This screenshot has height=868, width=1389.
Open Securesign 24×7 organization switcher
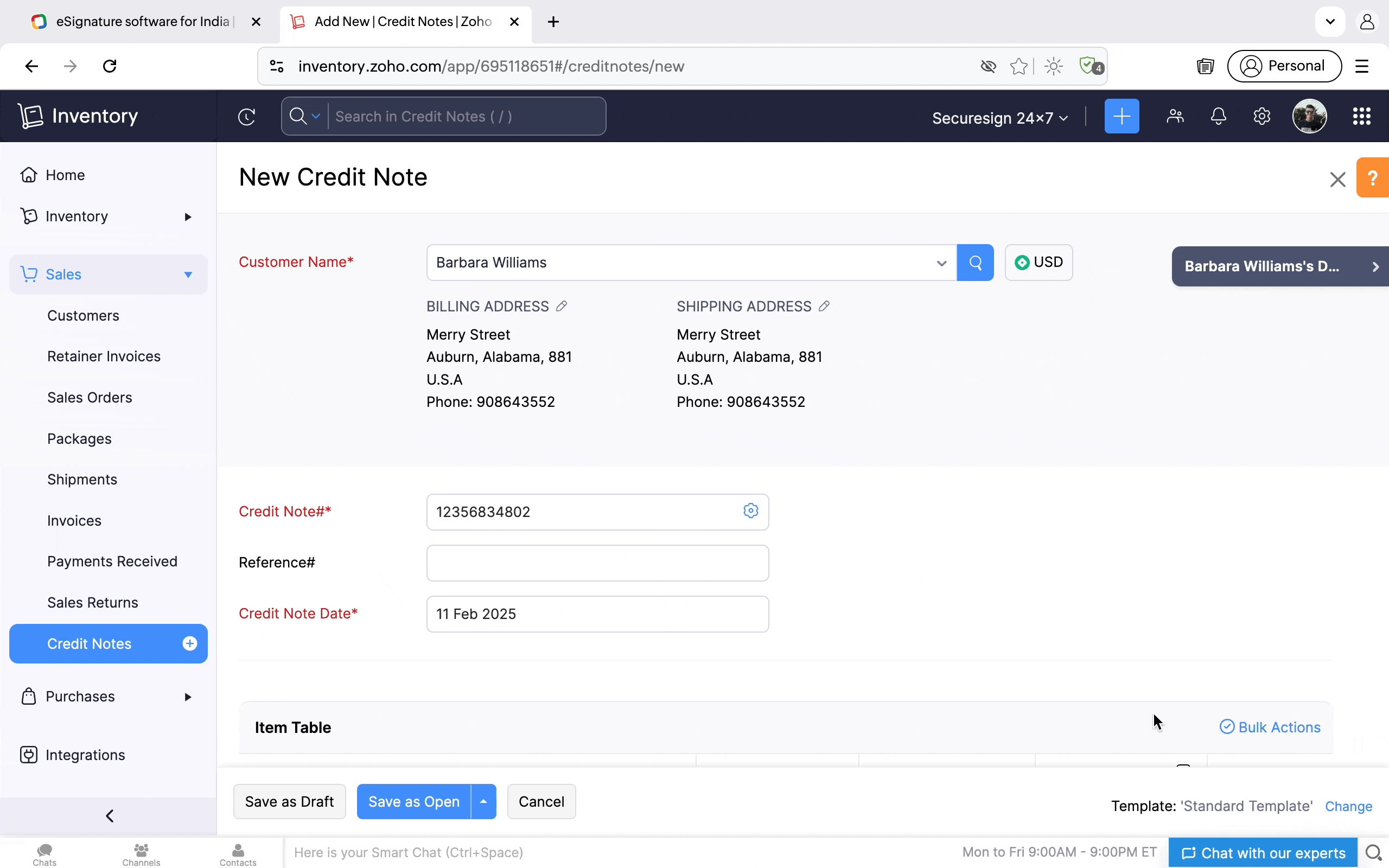999,118
